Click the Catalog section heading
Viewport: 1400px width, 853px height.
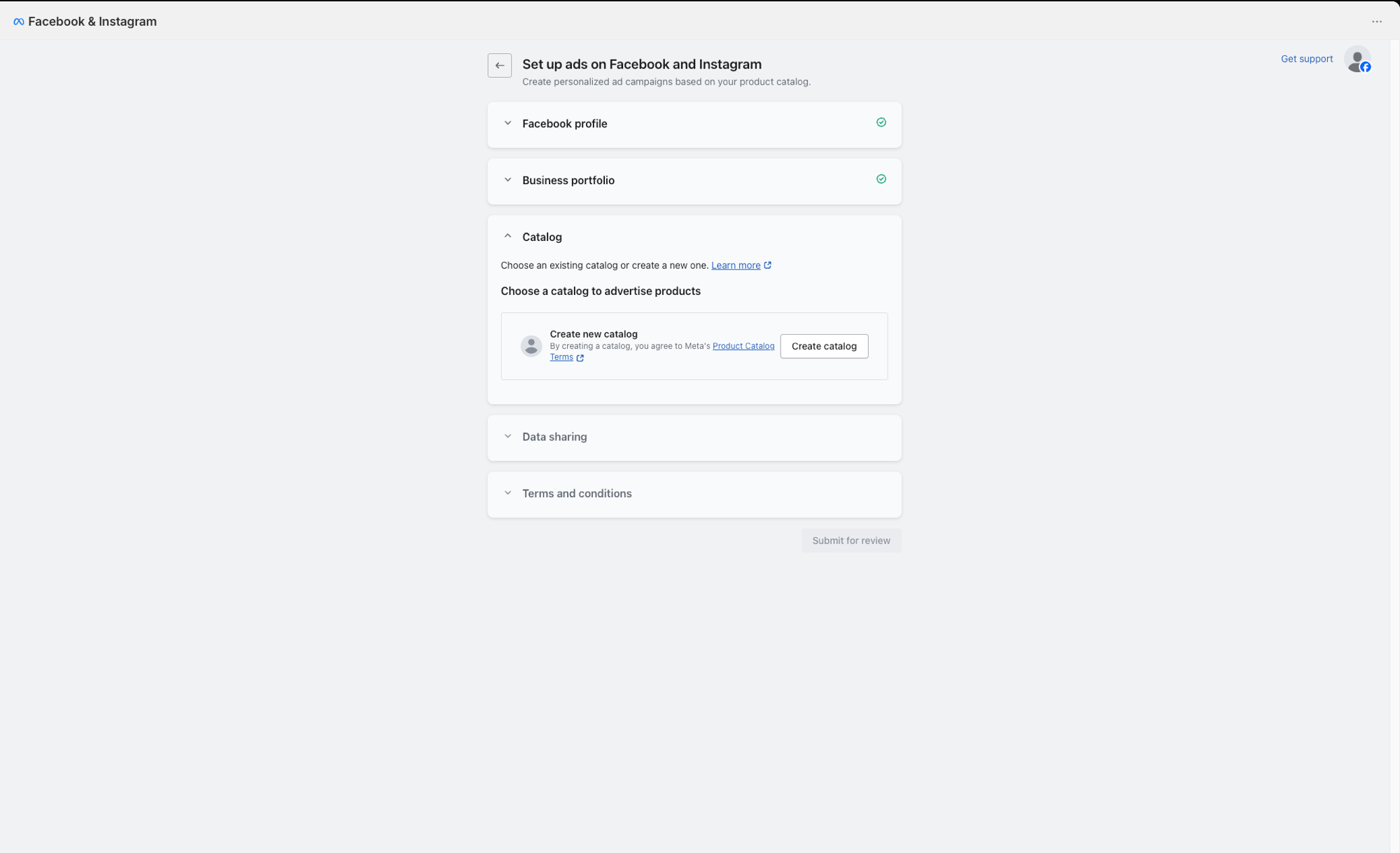click(542, 237)
